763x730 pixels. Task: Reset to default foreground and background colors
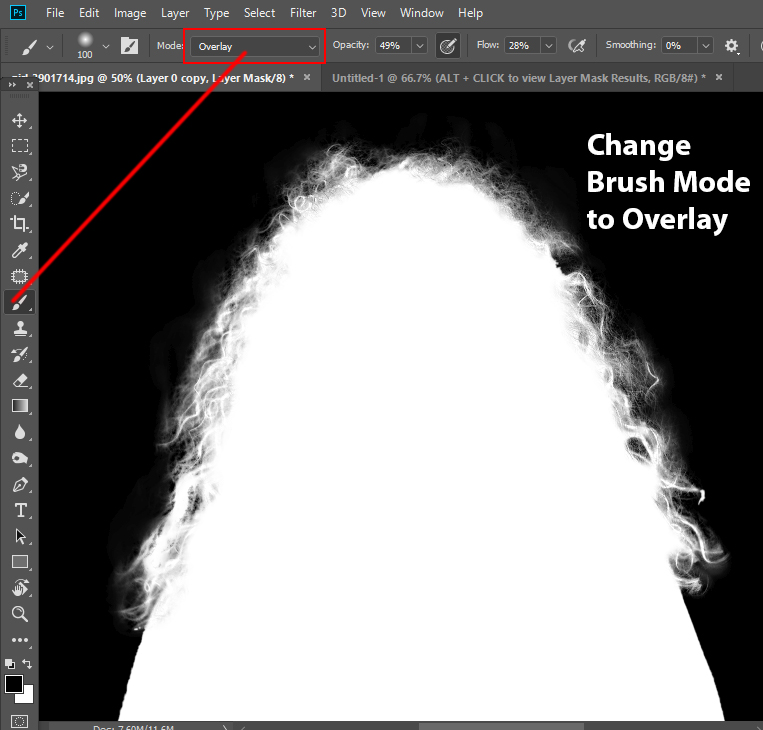tap(10, 663)
